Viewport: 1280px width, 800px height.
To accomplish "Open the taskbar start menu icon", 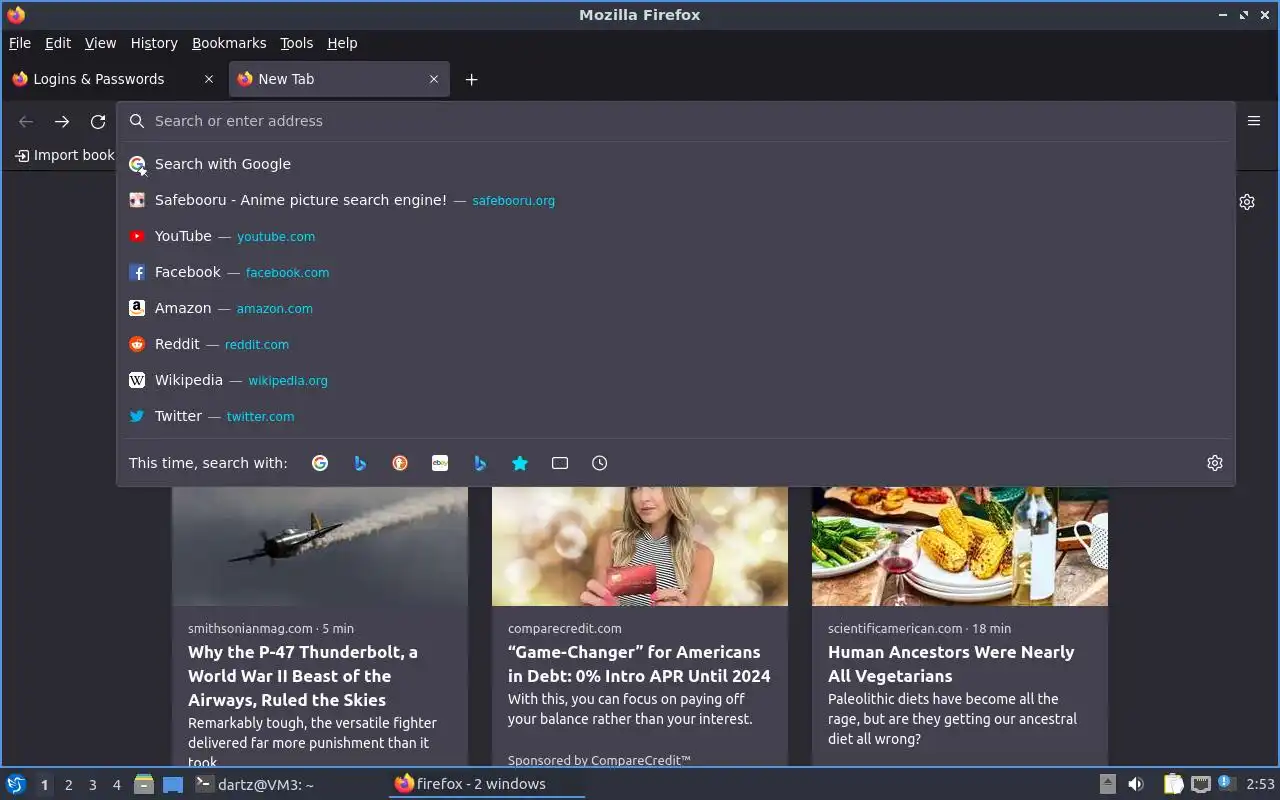I will click(x=16, y=784).
